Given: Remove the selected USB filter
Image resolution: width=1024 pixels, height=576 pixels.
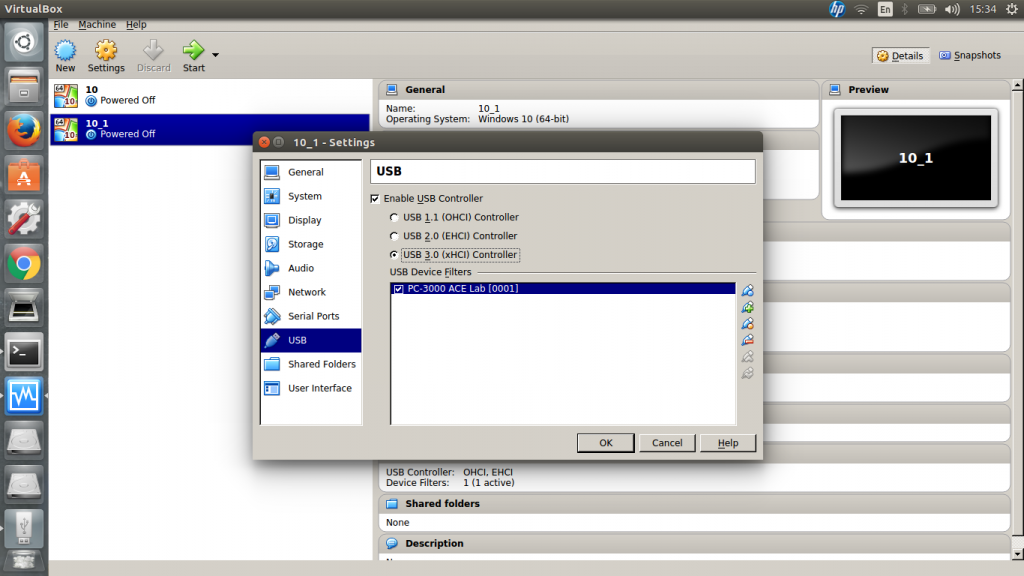Looking at the screenshot, I should pos(746,341).
